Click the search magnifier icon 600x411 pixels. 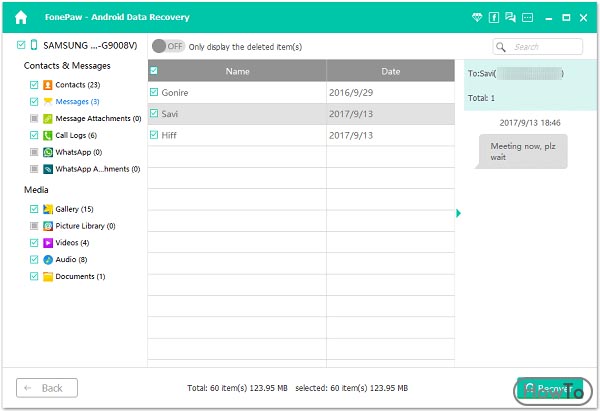point(501,47)
